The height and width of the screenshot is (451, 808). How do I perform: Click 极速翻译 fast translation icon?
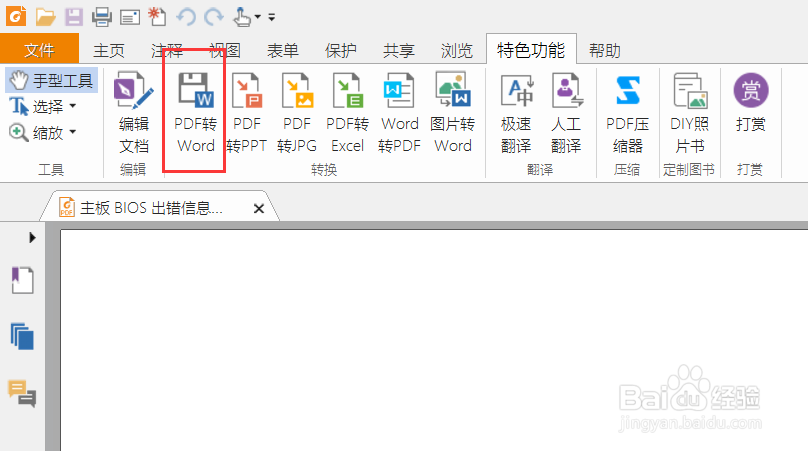(516, 112)
